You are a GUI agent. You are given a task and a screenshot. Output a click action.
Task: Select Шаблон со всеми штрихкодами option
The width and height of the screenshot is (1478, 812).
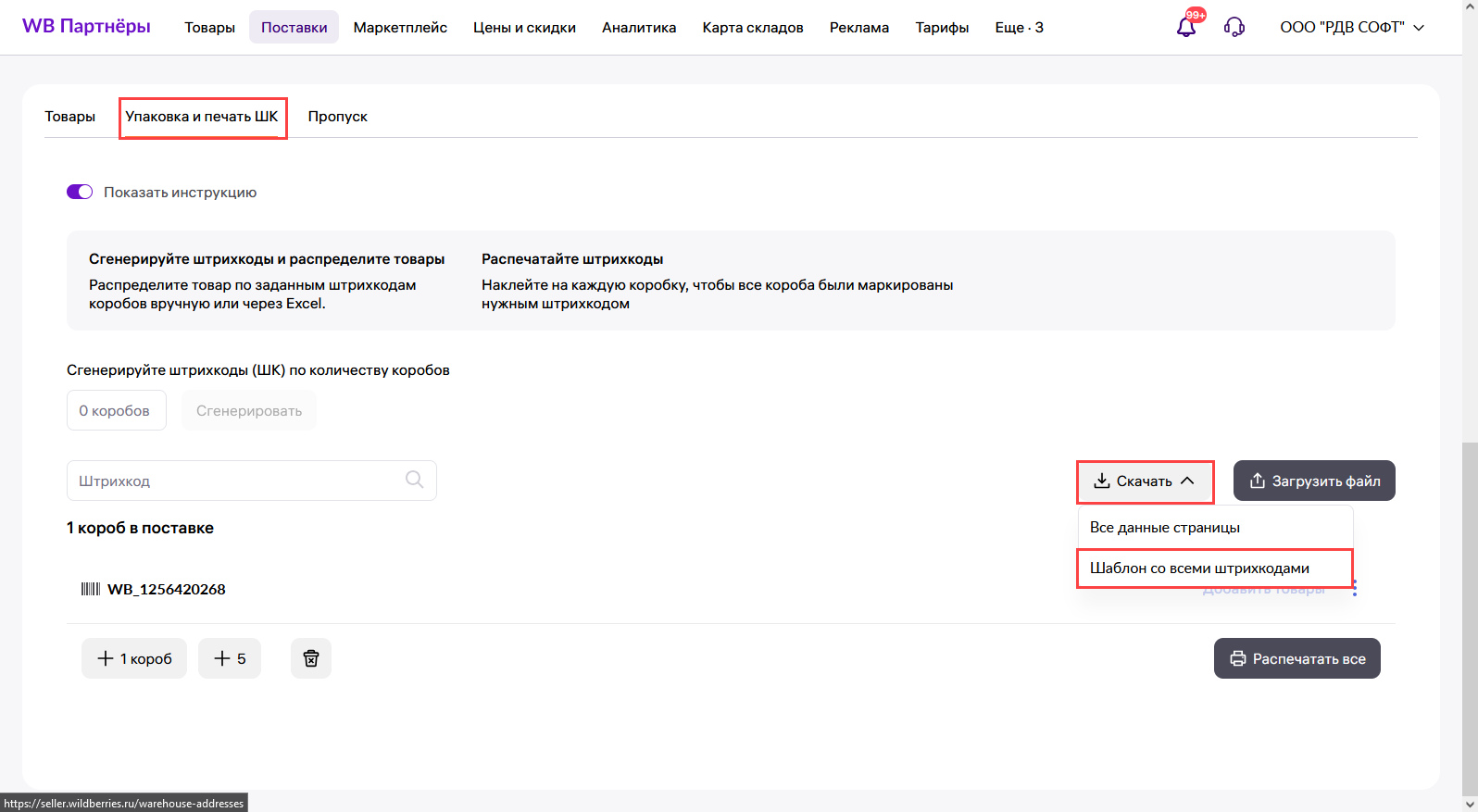pyautogui.click(x=1199, y=568)
